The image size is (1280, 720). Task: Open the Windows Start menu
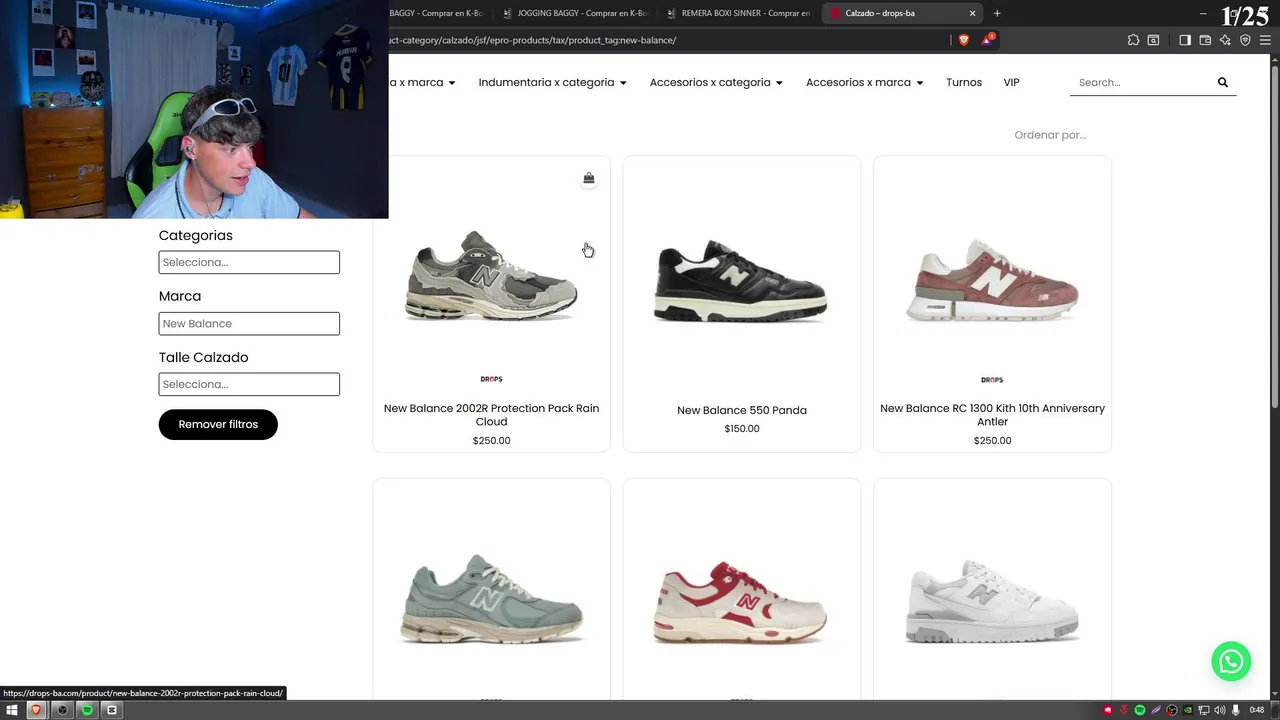click(x=12, y=710)
